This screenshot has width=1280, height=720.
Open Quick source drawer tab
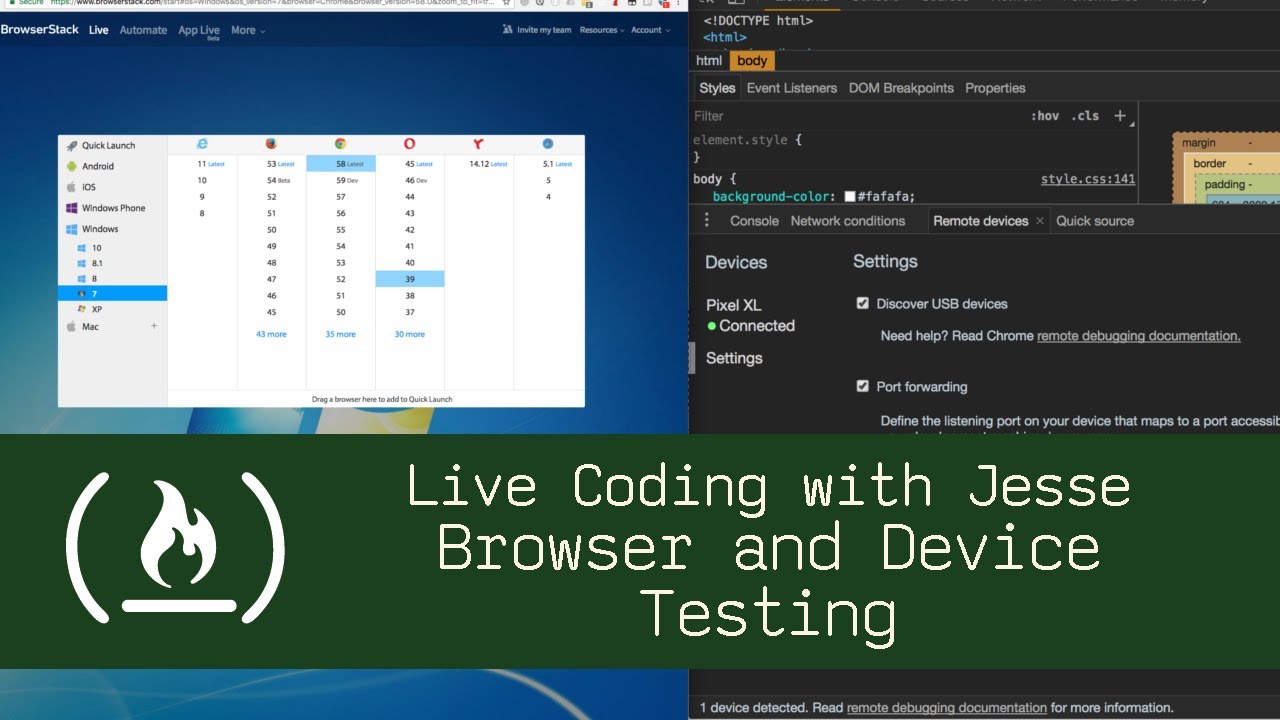click(1095, 221)
